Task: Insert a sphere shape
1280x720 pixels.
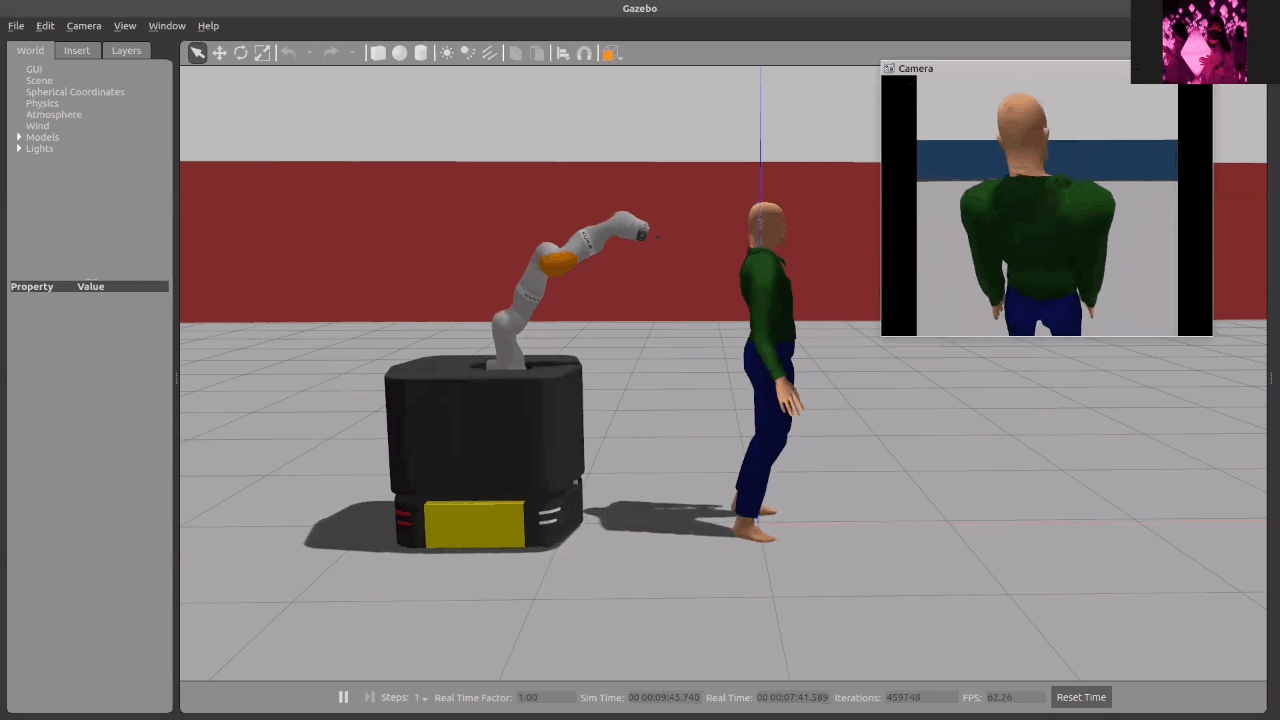Action: (399, 53)
